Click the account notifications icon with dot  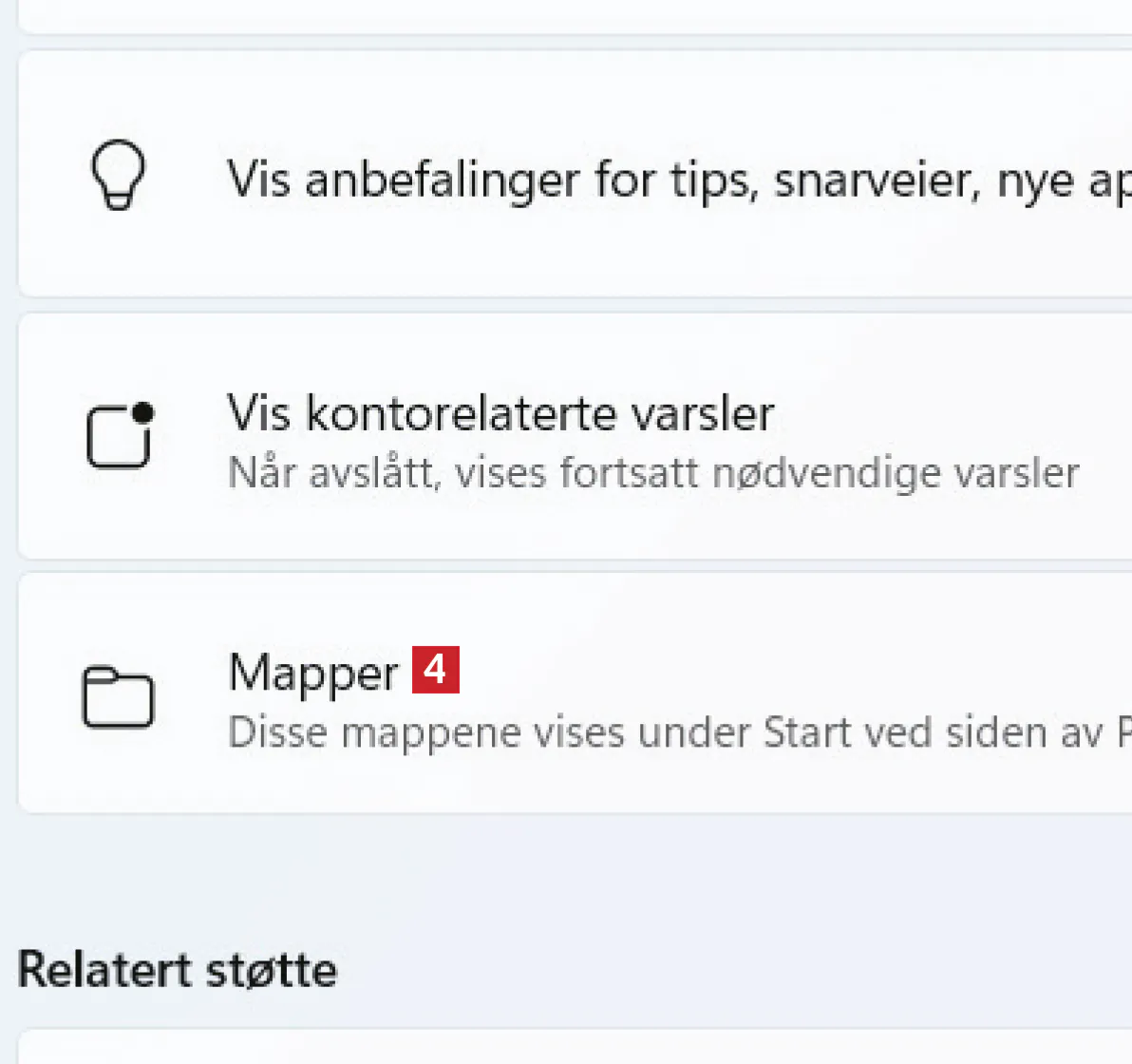point(120,436)
